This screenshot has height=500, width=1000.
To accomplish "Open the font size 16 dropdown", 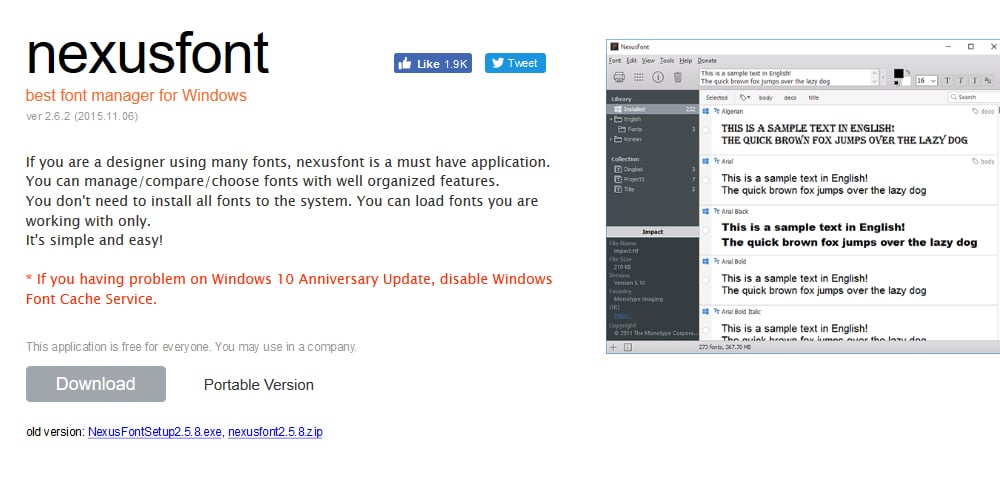I will (933, 80).
